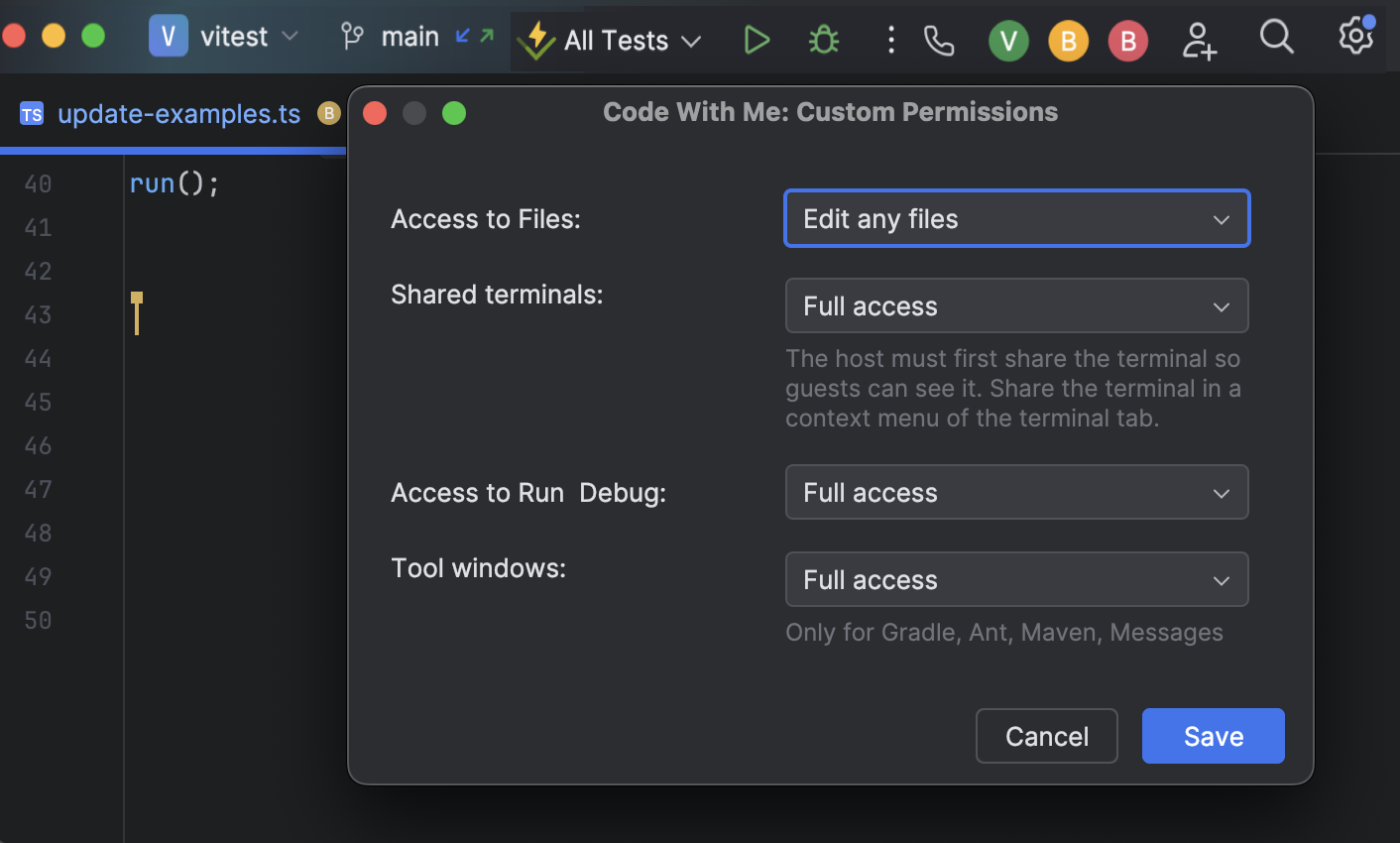Open the Access to Files dropdown
Viewport: 1400px width, 843px height.
1016,218
